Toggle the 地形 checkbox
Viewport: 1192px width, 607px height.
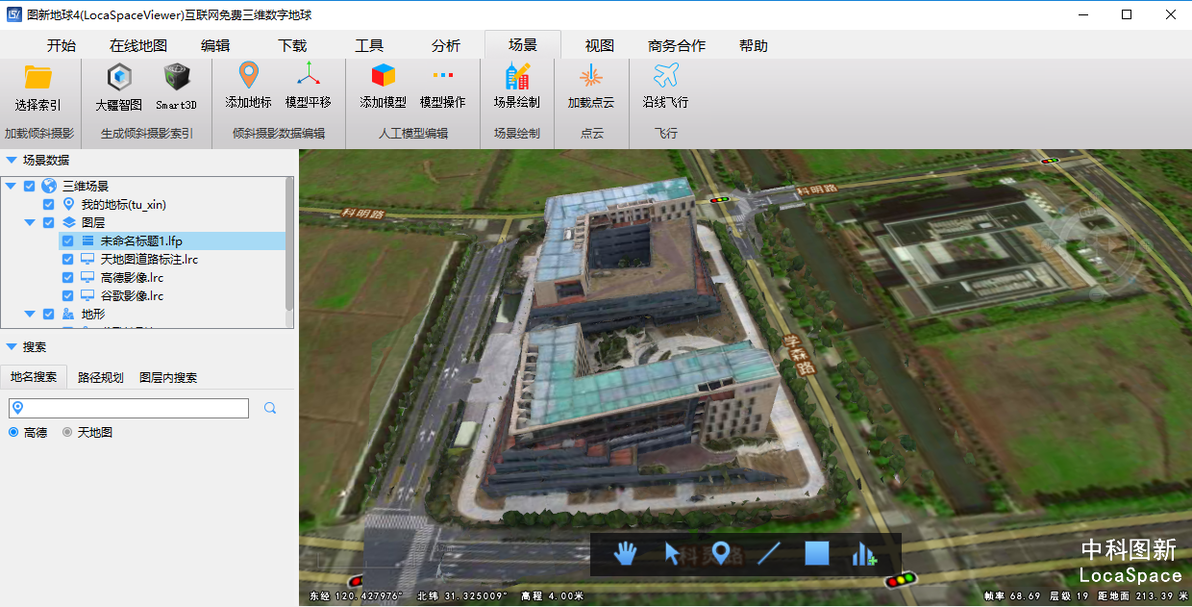click(x=49, y=314)
